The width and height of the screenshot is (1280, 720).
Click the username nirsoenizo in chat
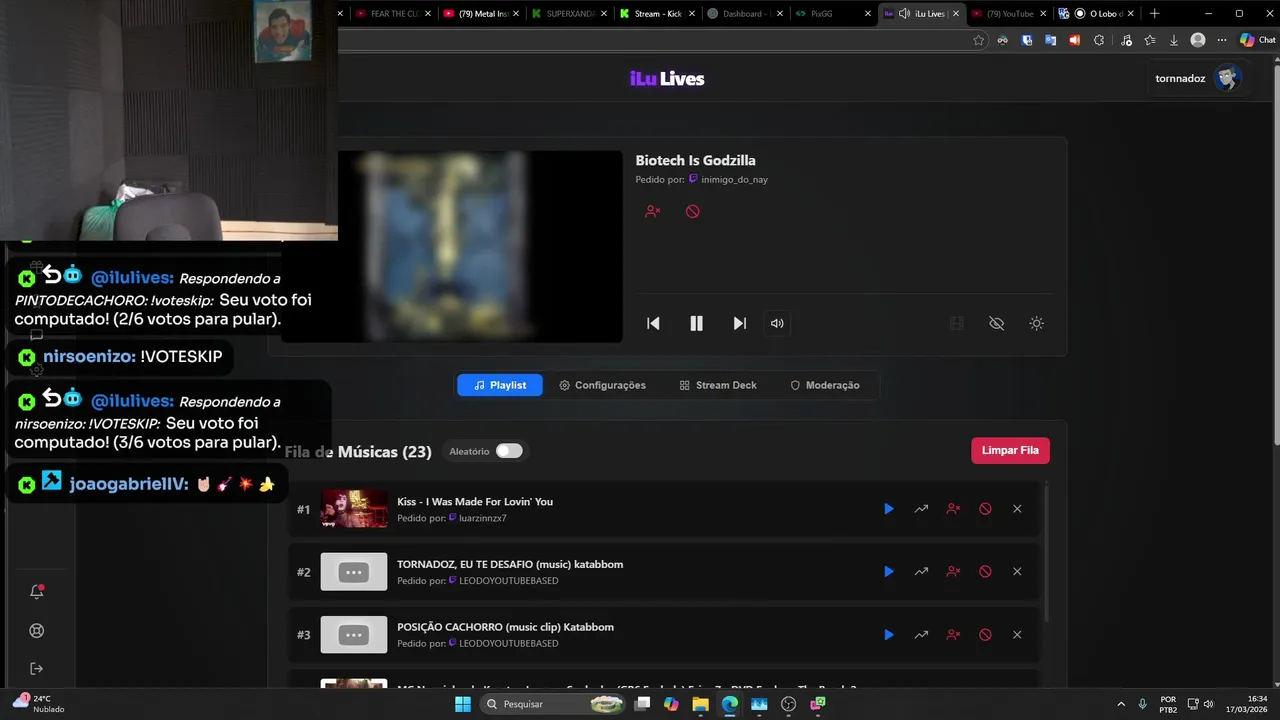[x=88, y=357]
